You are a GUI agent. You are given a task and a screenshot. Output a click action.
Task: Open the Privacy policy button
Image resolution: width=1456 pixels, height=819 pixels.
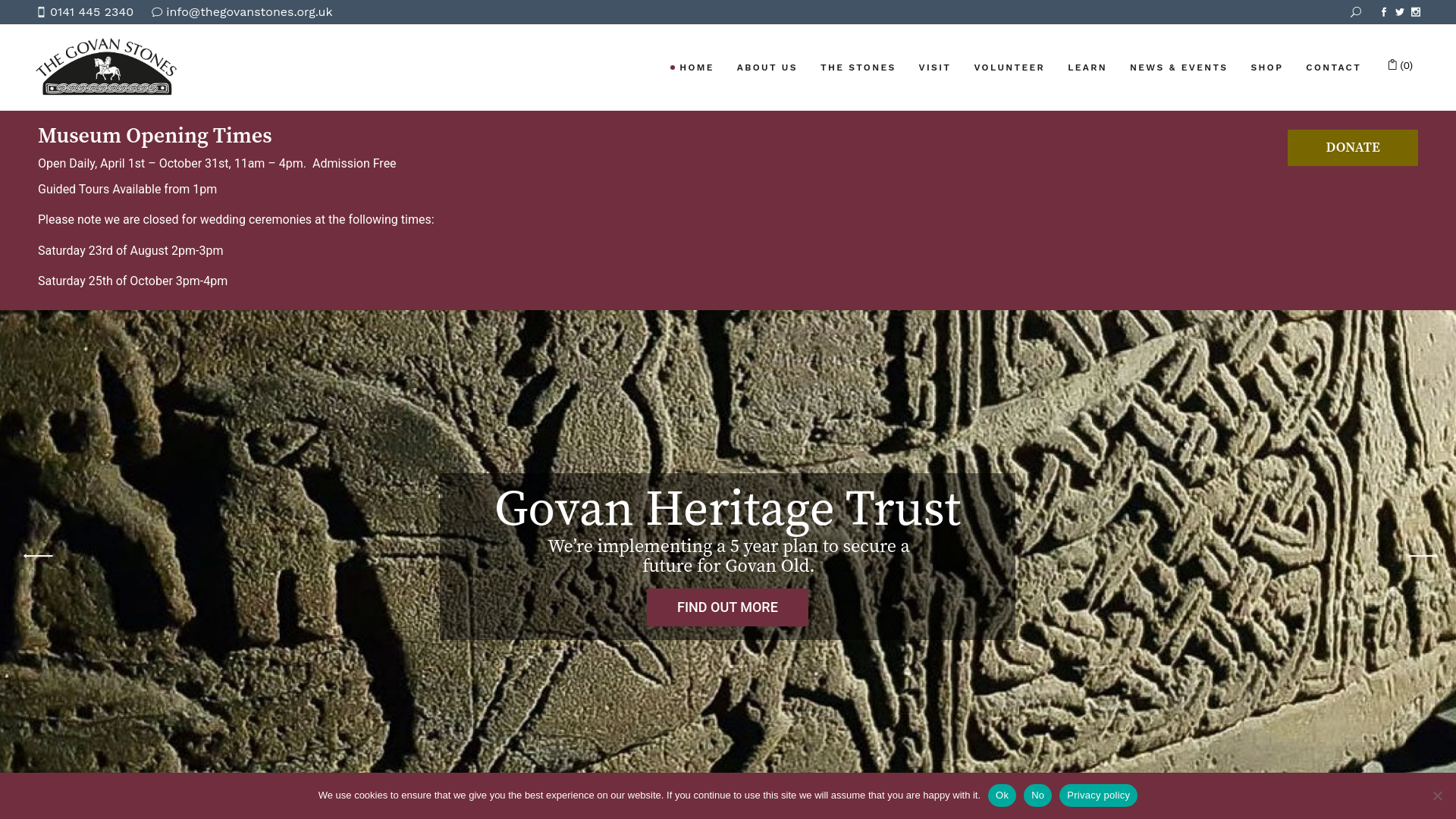coord(1098,795)
